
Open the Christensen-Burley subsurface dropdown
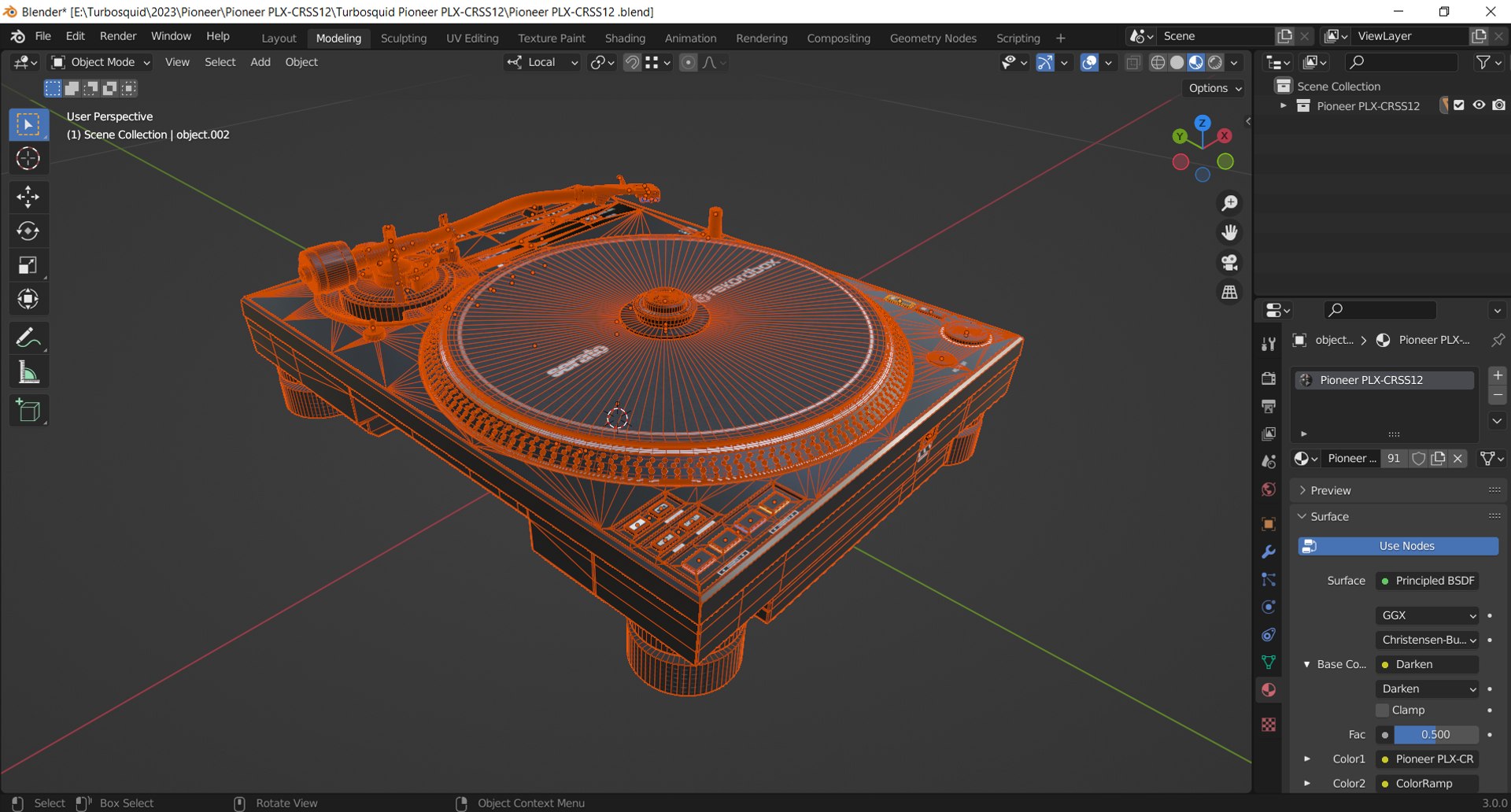[1427, 640]
